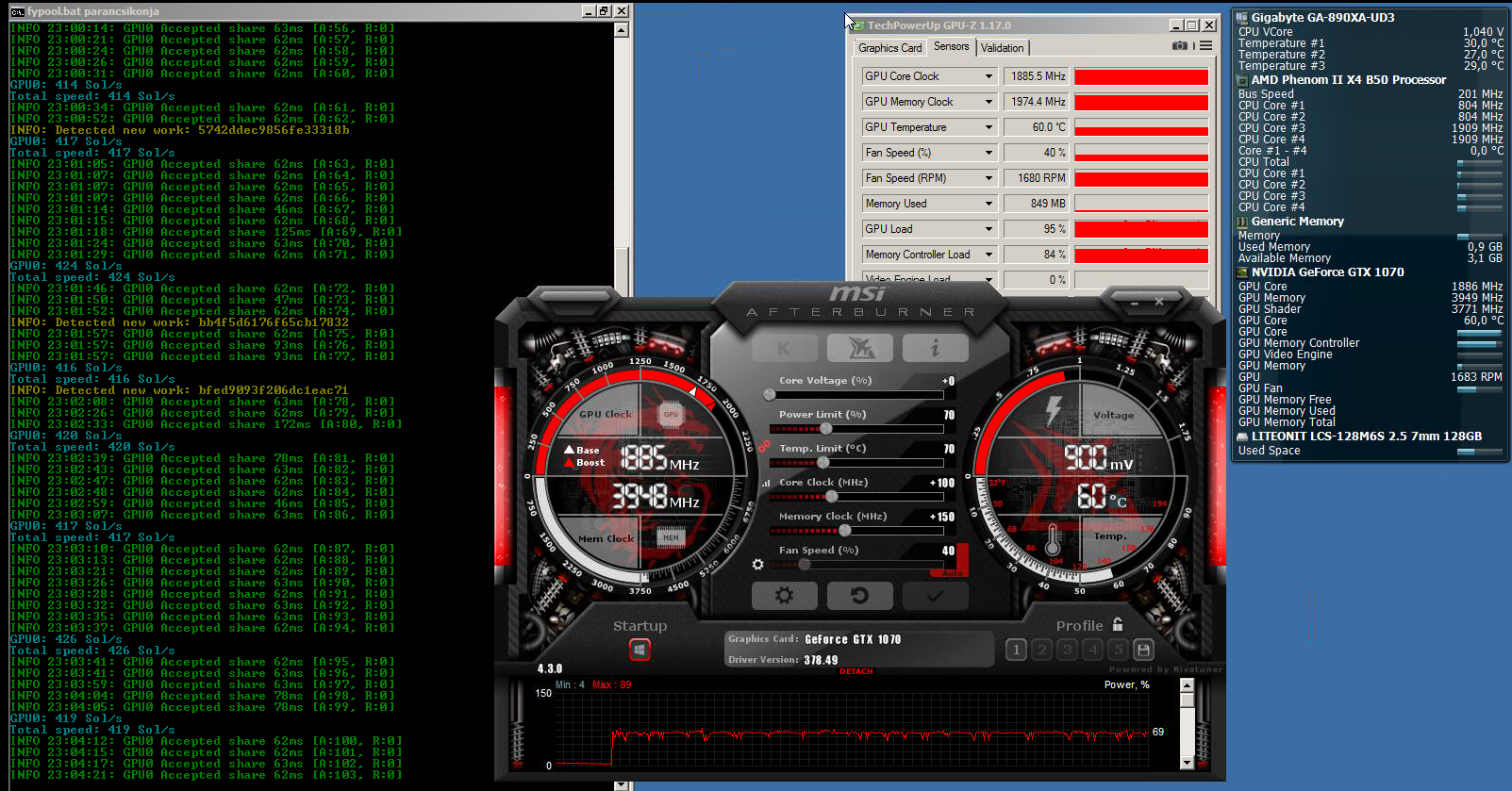The height and width of the screenshot is (791, 1512).
Task: Switch to GPU-Z Sensors tab
Action: point(951,46)
